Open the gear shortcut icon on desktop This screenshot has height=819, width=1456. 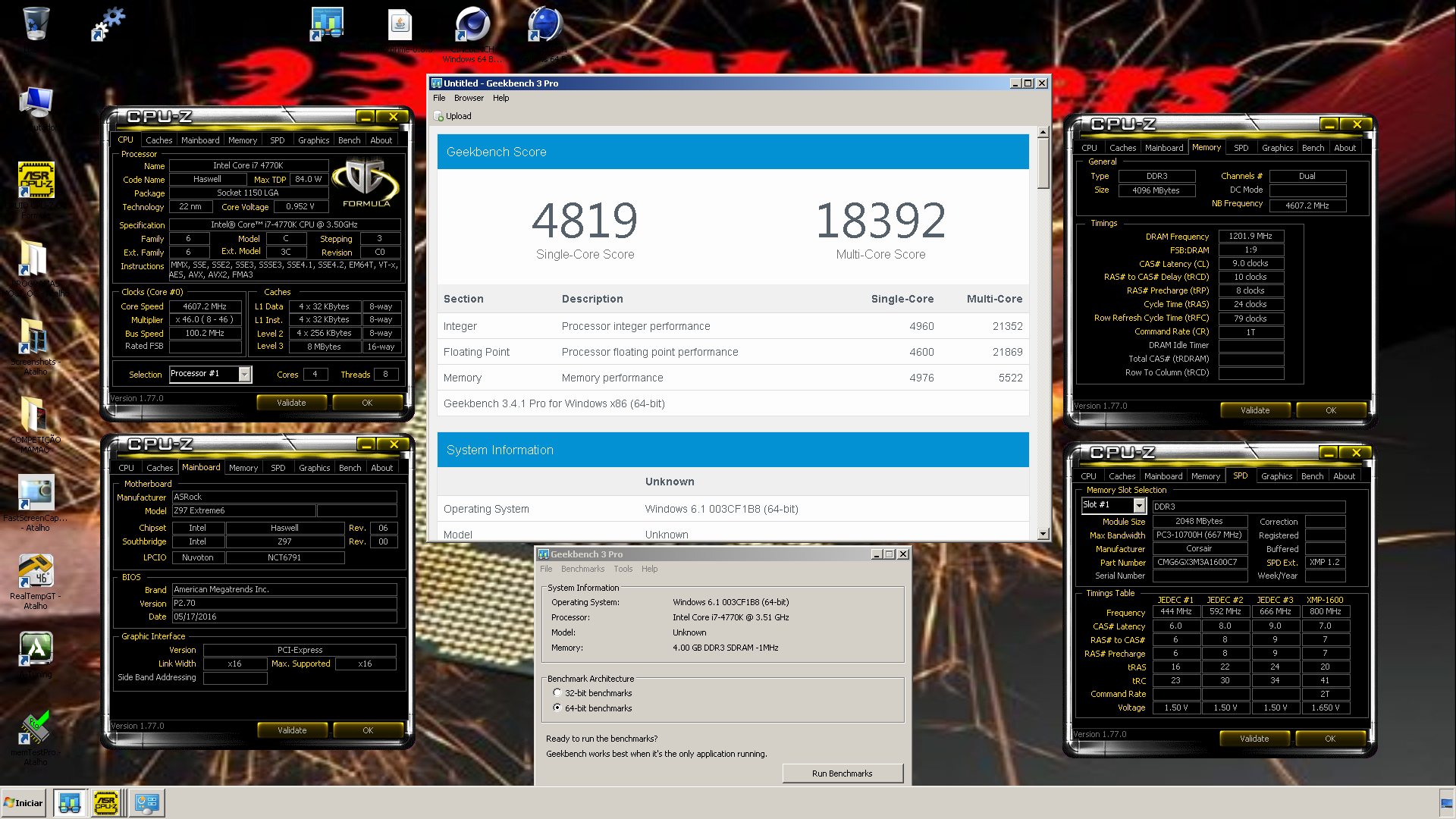(107, 24)
